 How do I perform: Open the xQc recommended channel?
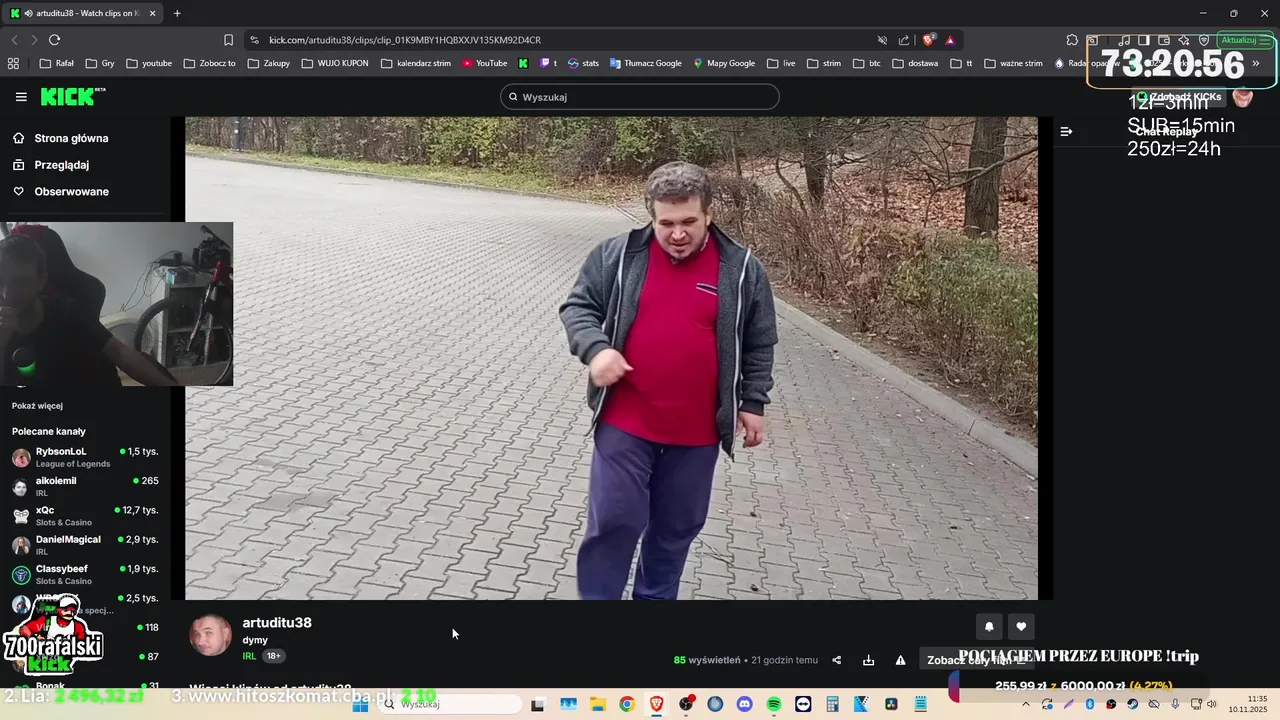(85, 515)
